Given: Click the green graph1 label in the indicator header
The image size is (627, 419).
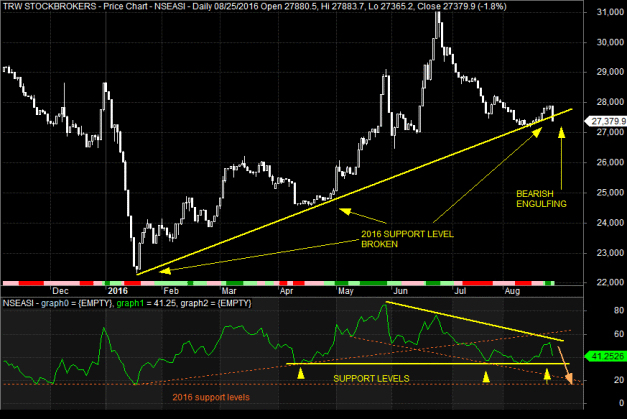Looking at the screenshot, I should [x=130, y=303].
